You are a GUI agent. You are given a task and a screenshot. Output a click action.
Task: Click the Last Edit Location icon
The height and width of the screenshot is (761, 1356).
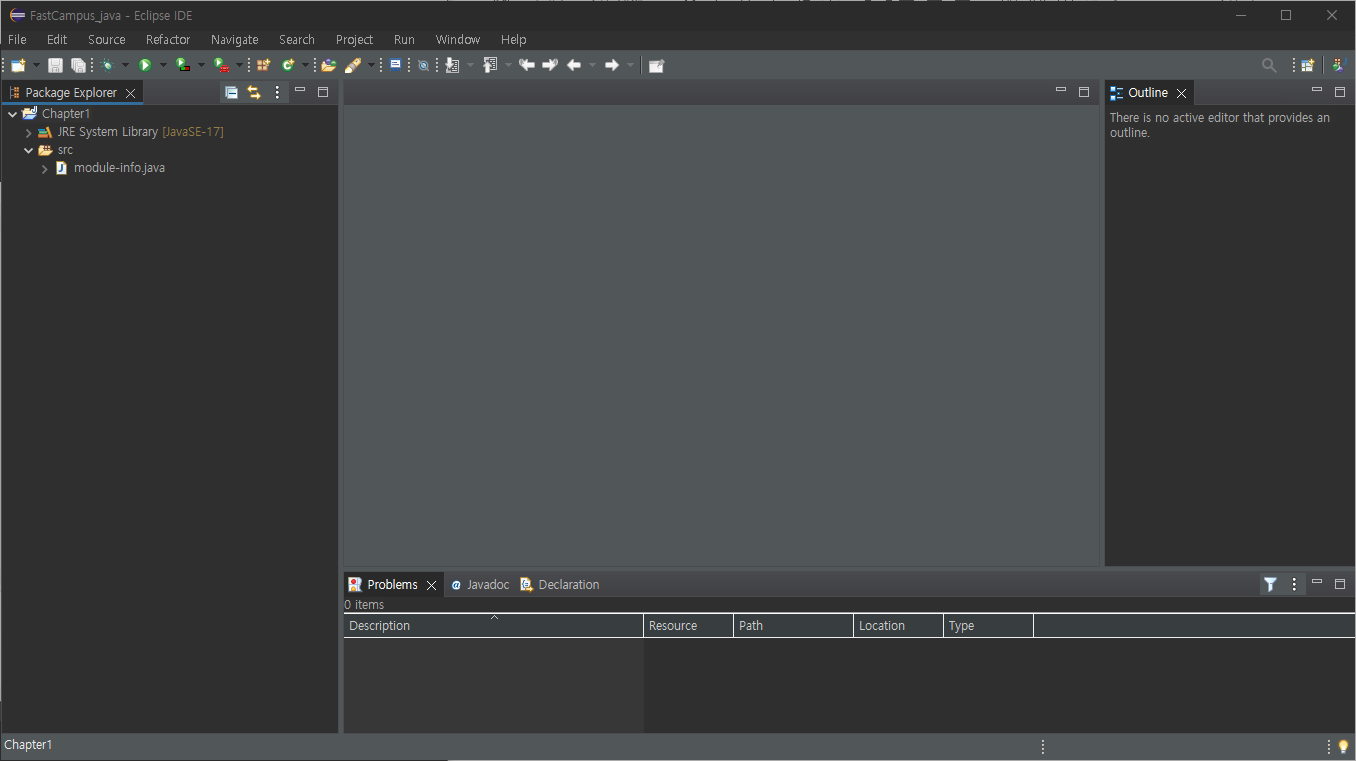(x=527, y=65)
